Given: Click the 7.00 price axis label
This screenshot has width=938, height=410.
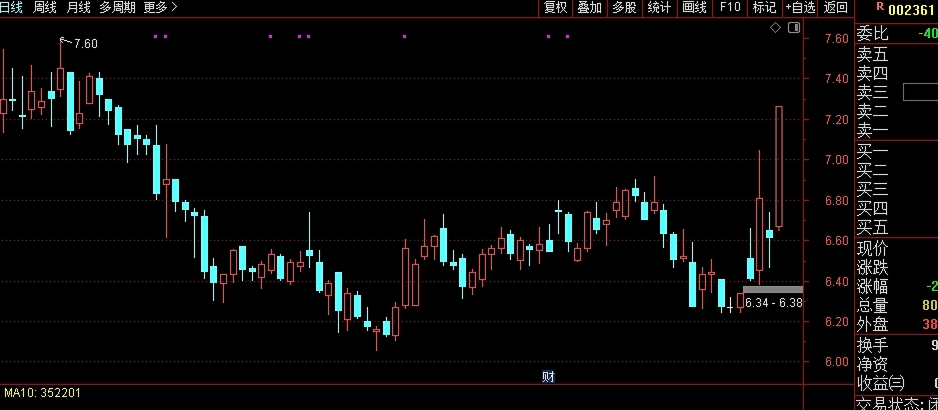Looking at the screenshot, I should pyautogui.click(x=836, y=160).
